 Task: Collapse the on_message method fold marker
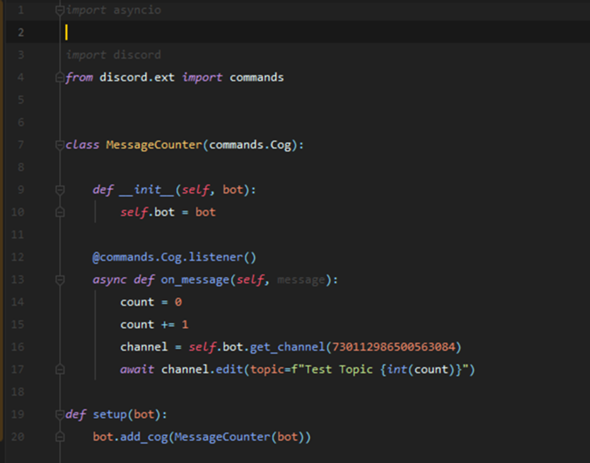(60, 280)
